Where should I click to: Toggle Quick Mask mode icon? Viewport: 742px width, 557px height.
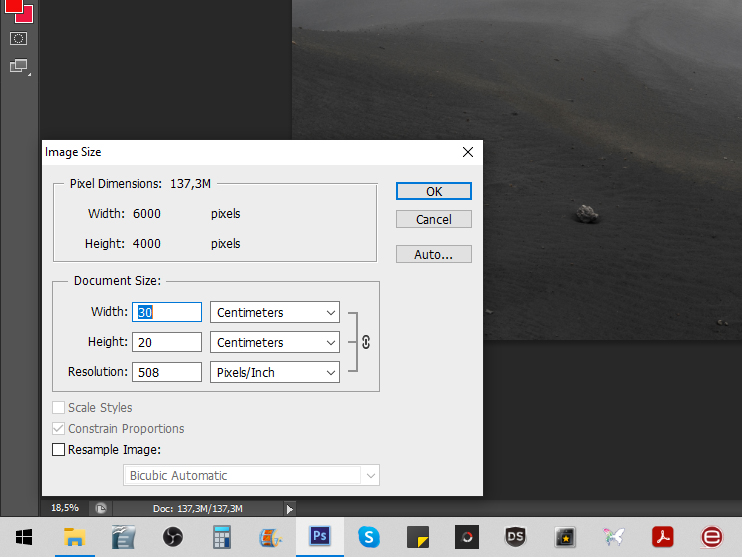click(x=18, y=38)
